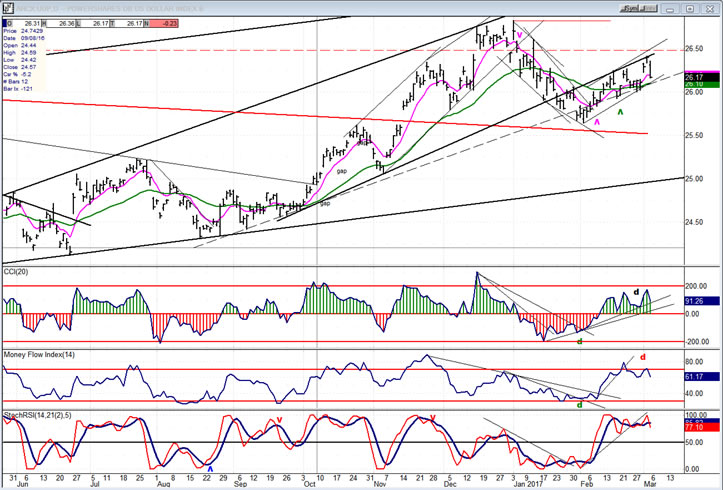The width and height of the screenshot is (723, 490).
Task: Click the green 26.10 moving average tag
Action: coord(696,85)
